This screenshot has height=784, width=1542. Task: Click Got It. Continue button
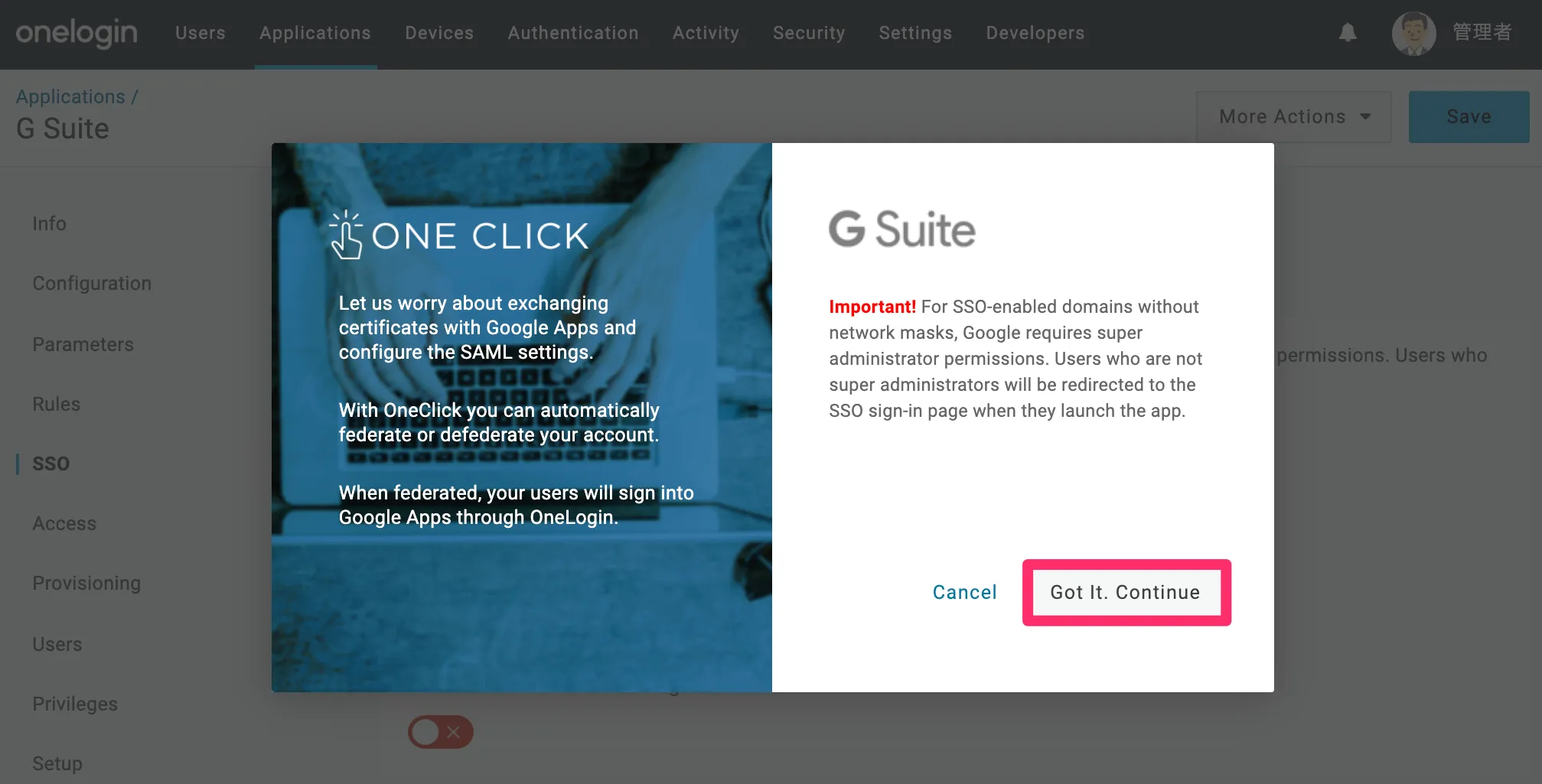pos(1126,593)
